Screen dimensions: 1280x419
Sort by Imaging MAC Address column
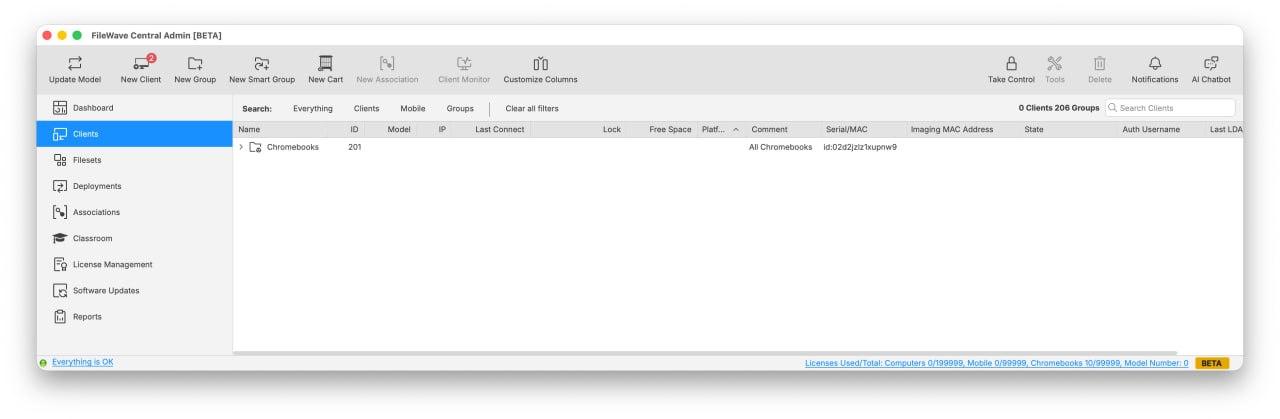[x=952, y=130]
